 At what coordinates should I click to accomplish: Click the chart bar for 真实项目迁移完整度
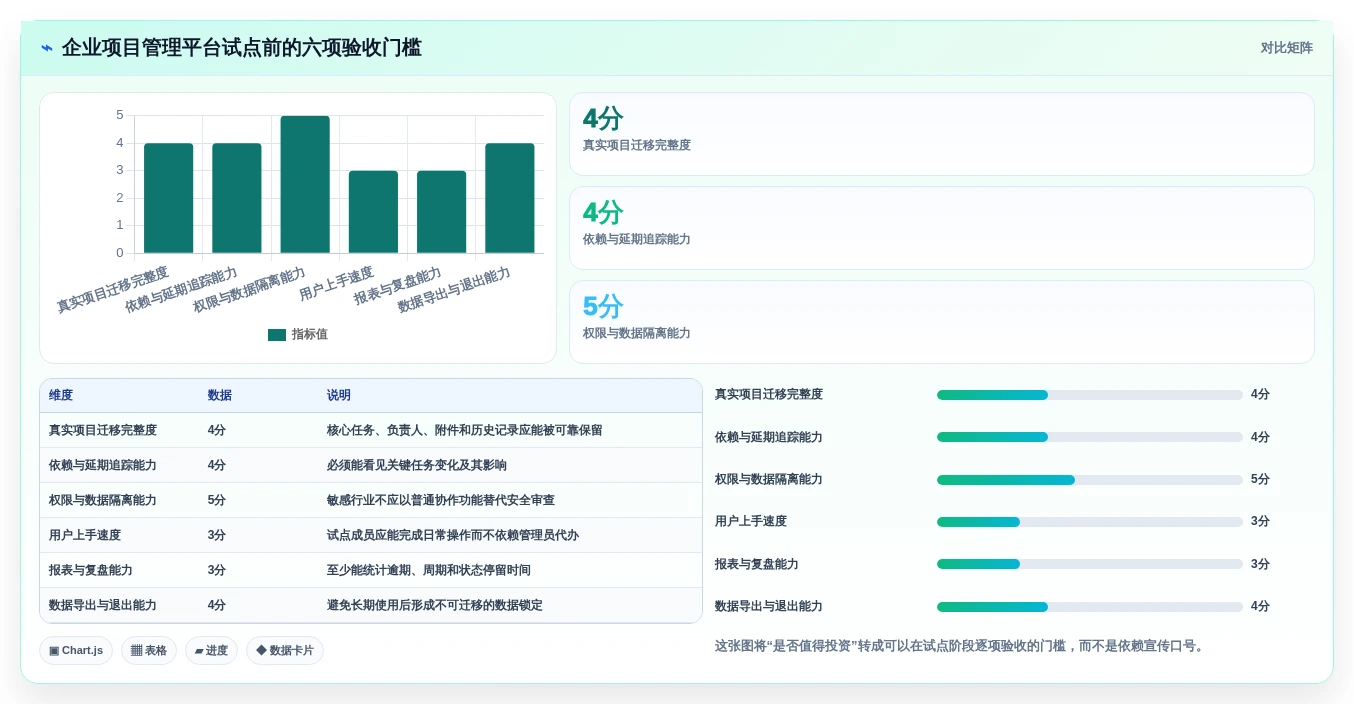point(168,198)
